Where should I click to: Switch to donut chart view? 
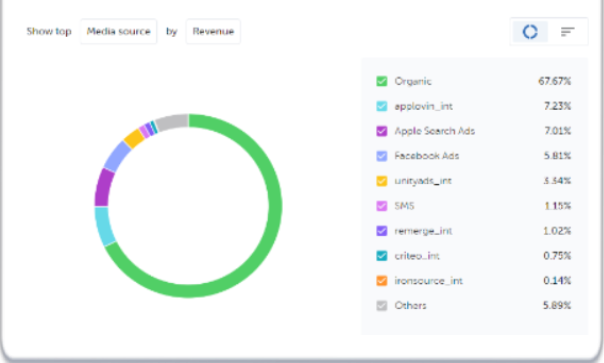[x=530, y=32]
